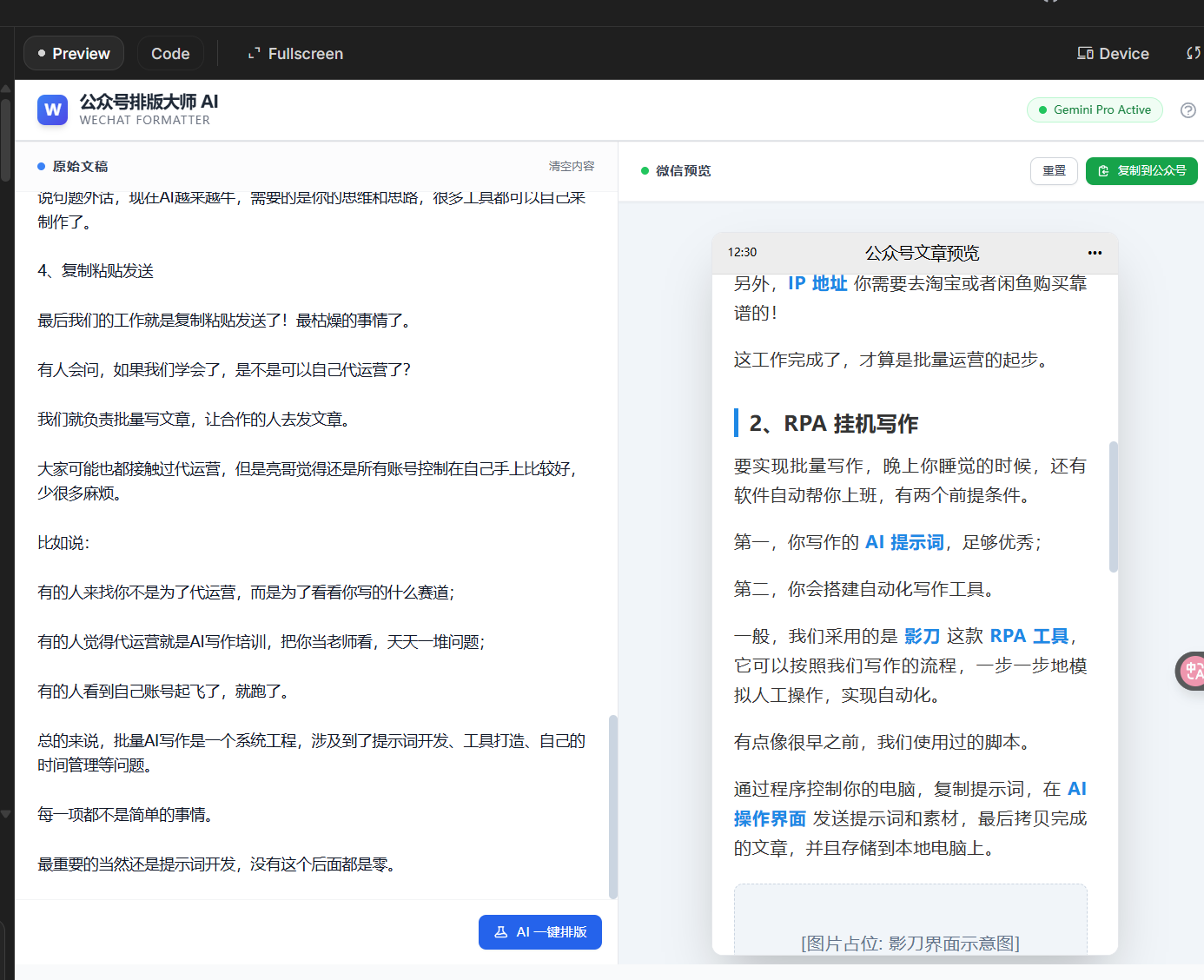Click the green 复制到公众号 button
This screenshot has height=980, width=1204.
[1141, 171]
